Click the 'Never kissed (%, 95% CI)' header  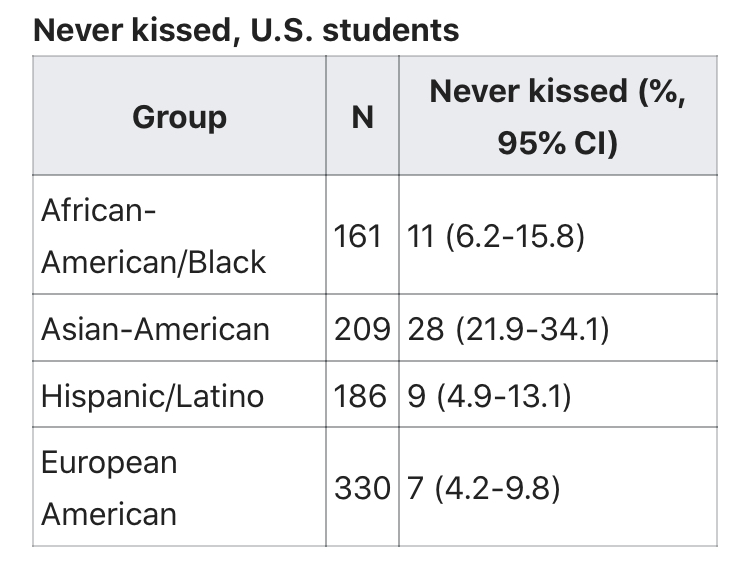tap(558, 116)
